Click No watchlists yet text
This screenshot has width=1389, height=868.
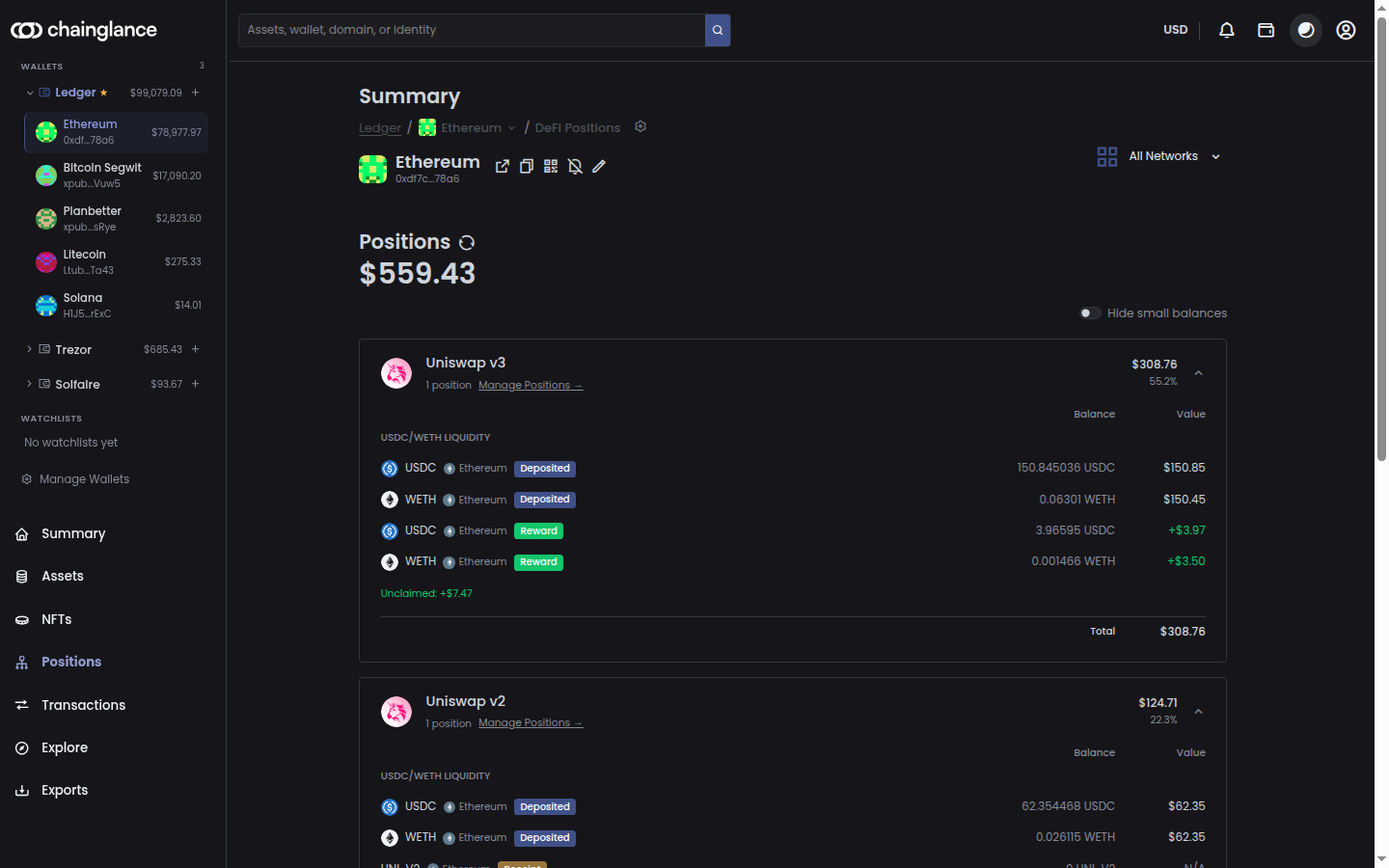(x=71, y=443)
